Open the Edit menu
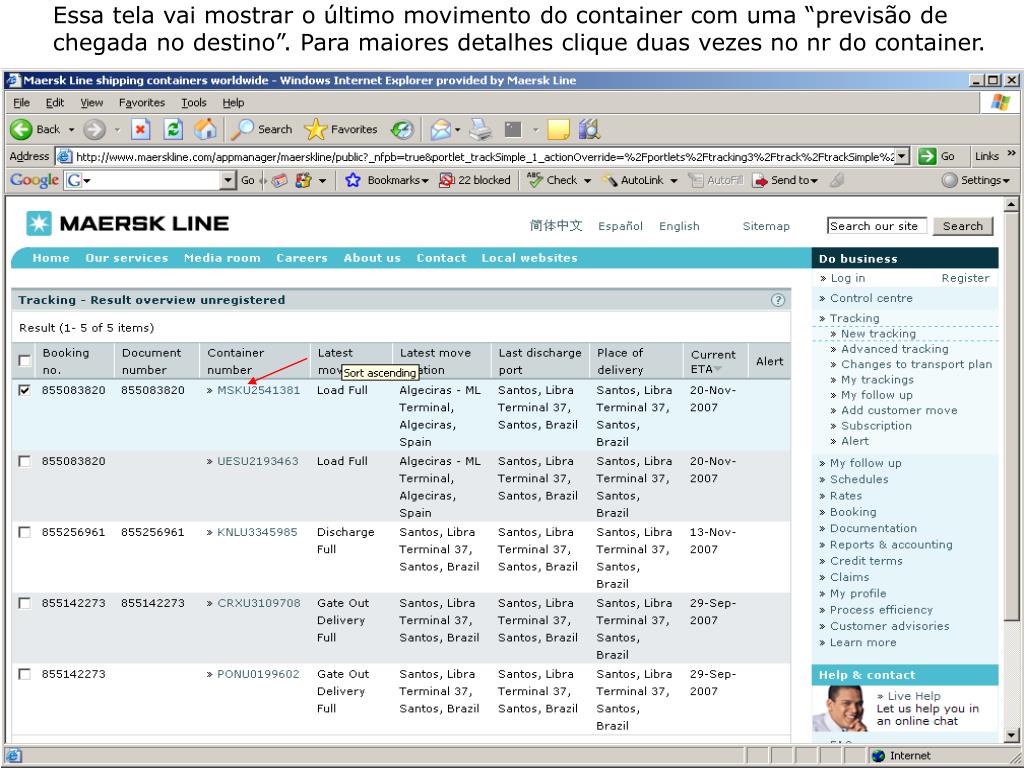The image size is (1024, 768). [x=55, y=103]
